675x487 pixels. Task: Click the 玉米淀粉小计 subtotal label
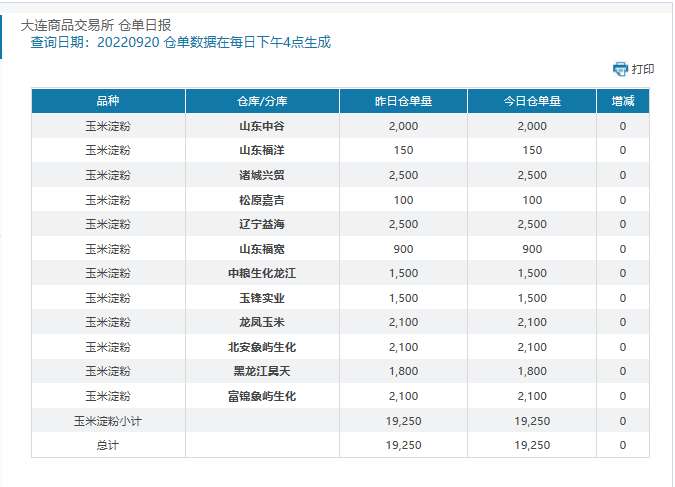pyautogui.click(x=108, y=421)
